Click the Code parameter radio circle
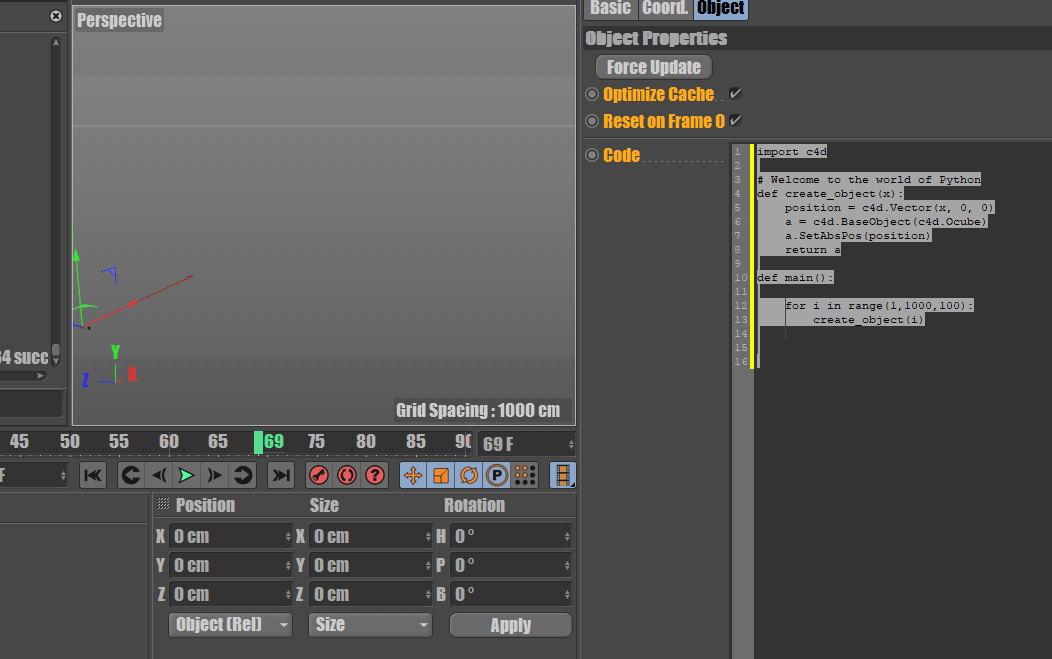The width and height of the screenshot is (1052, 659). [592, 155]
